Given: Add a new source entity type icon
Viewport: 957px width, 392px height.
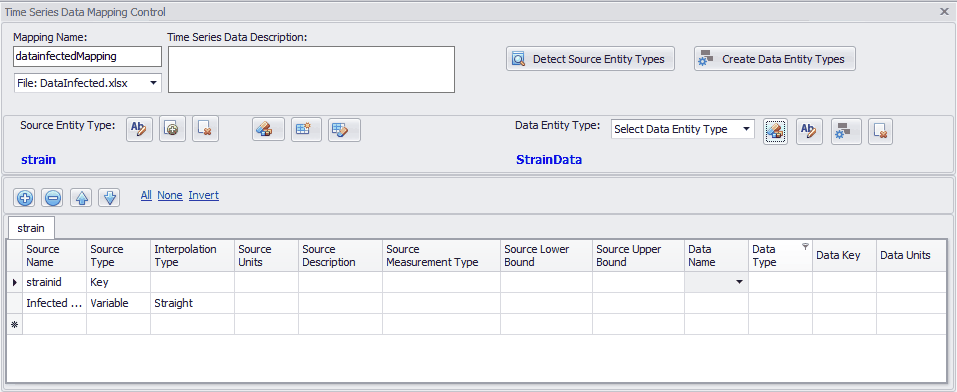Looking at the screenshot, I should pos(172,129).
